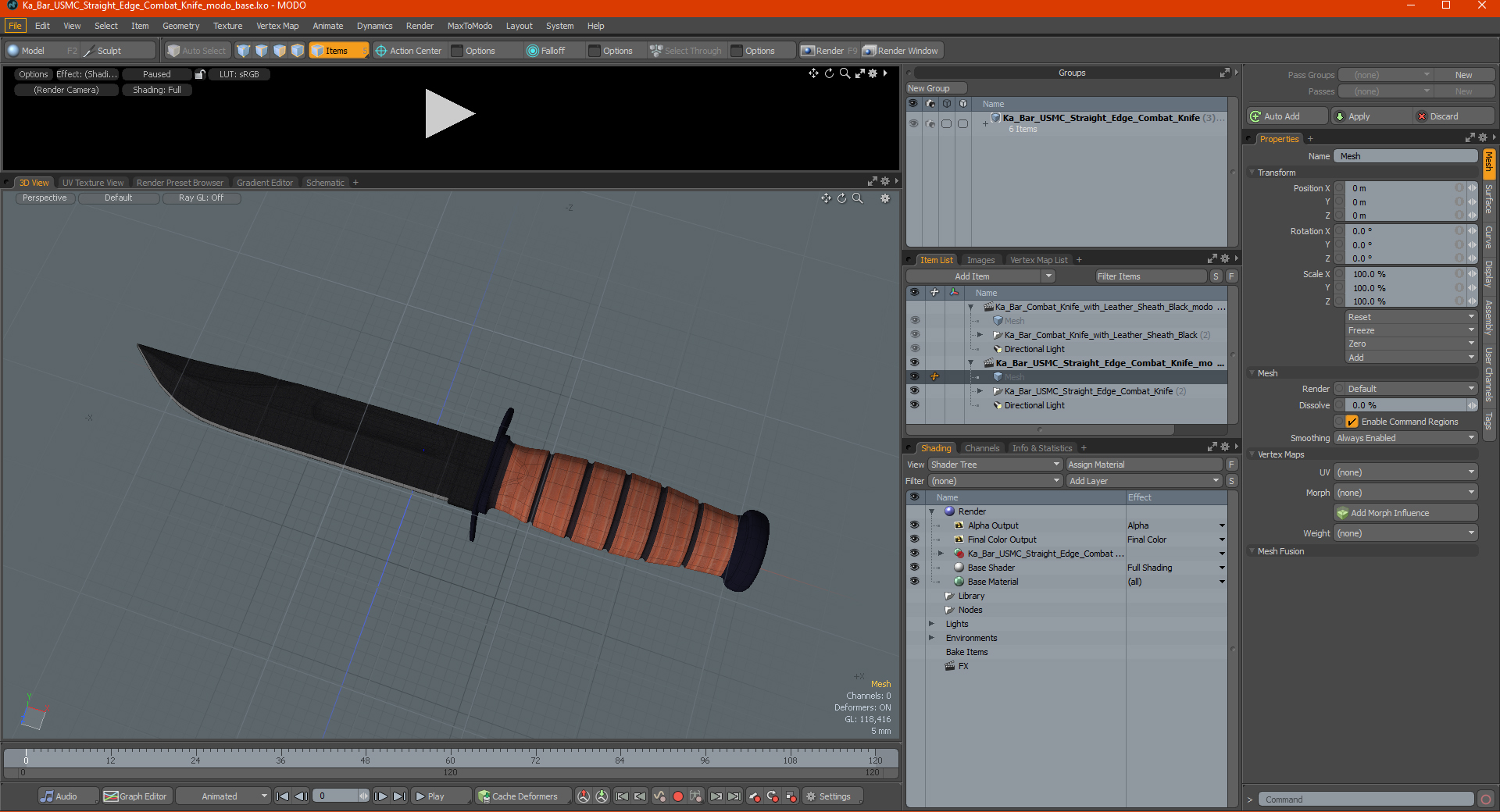Step to the next frame
The image size is (1500, 812).
[380, 796]
